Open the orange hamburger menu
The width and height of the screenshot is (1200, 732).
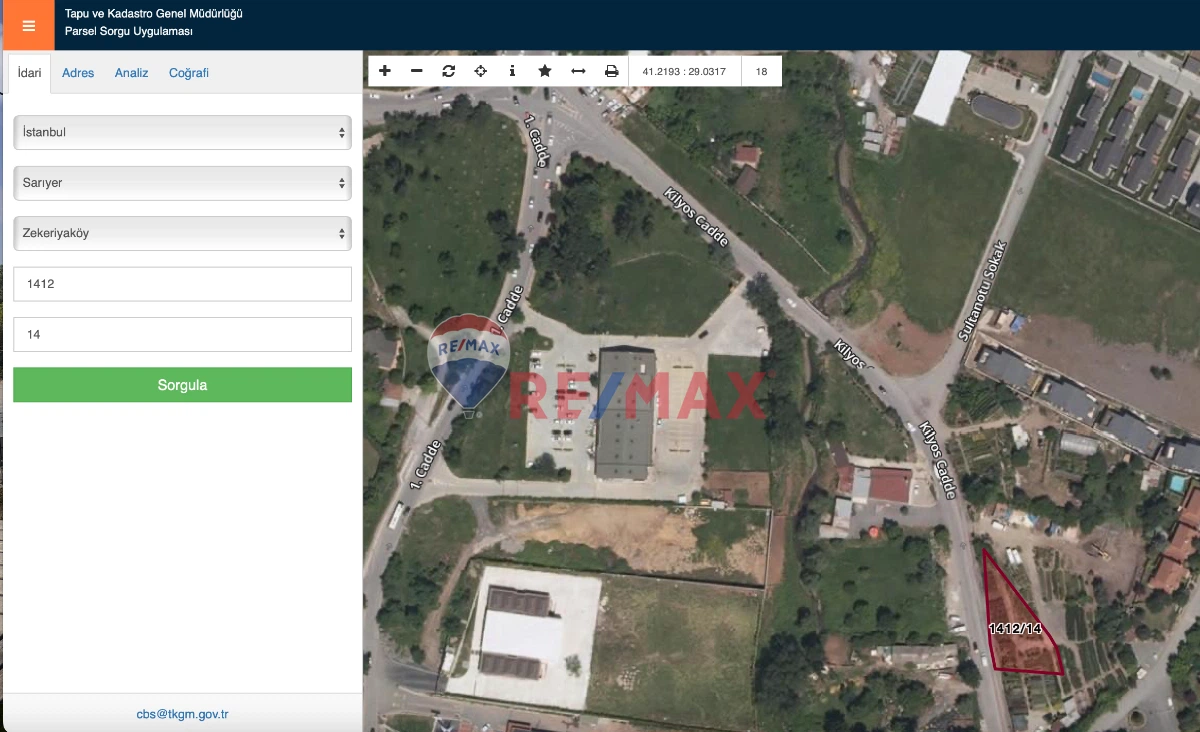(x=28, y=26)
